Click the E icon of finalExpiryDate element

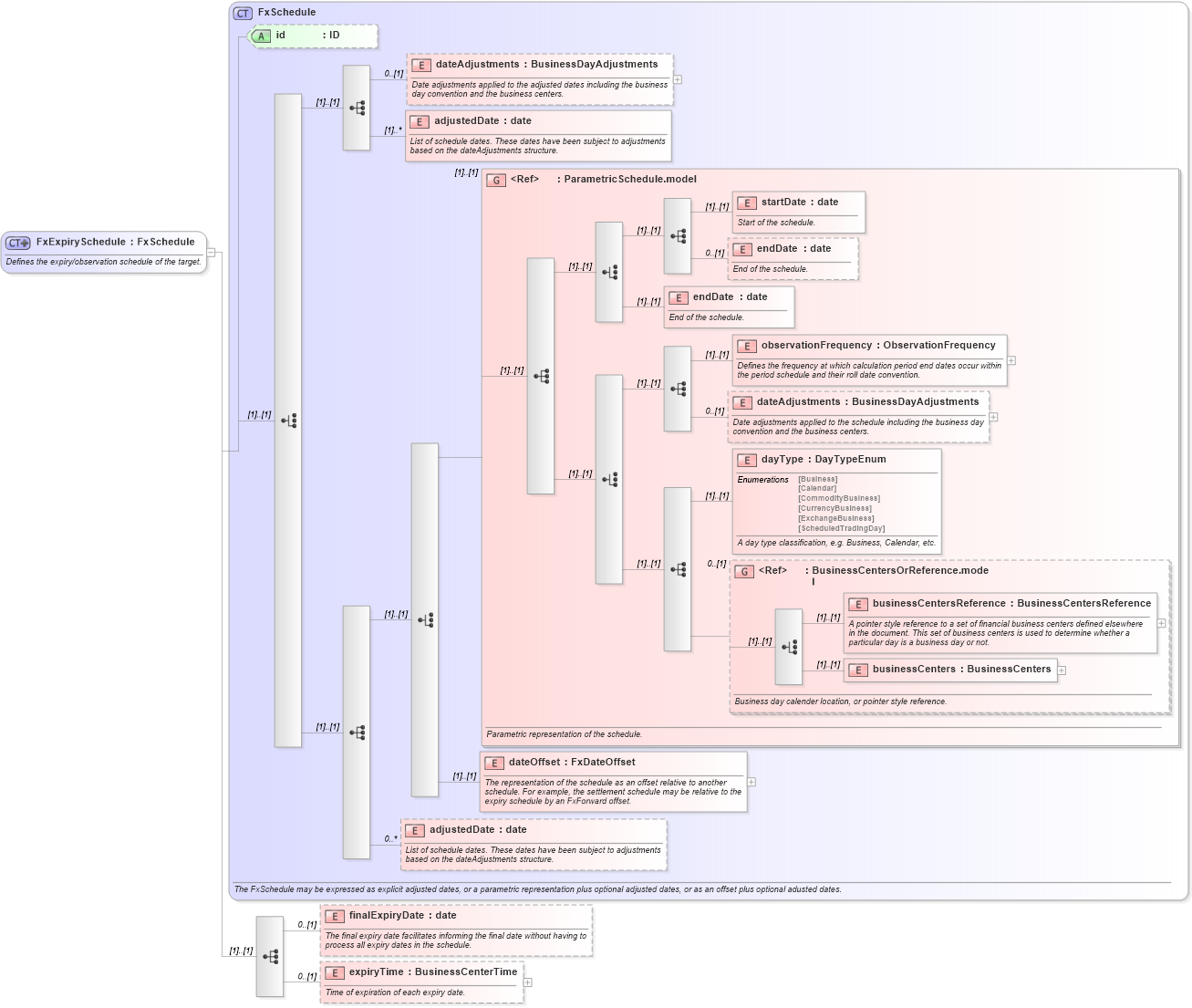(336, 915)
